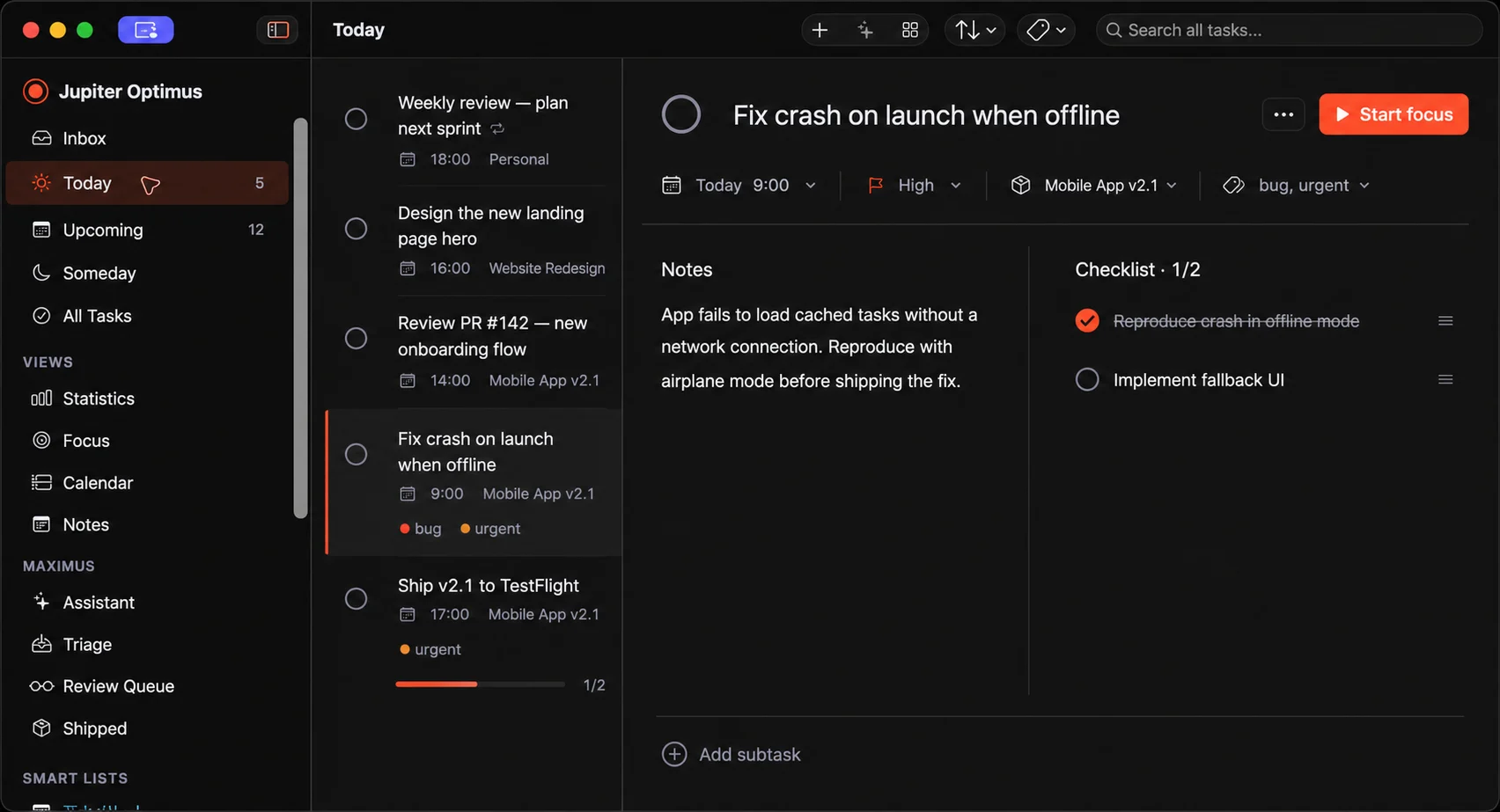The height and width of the screenshot is (812, 1500).
Task: Select the Today list in sidebar
Action: [x=147, y=183]
